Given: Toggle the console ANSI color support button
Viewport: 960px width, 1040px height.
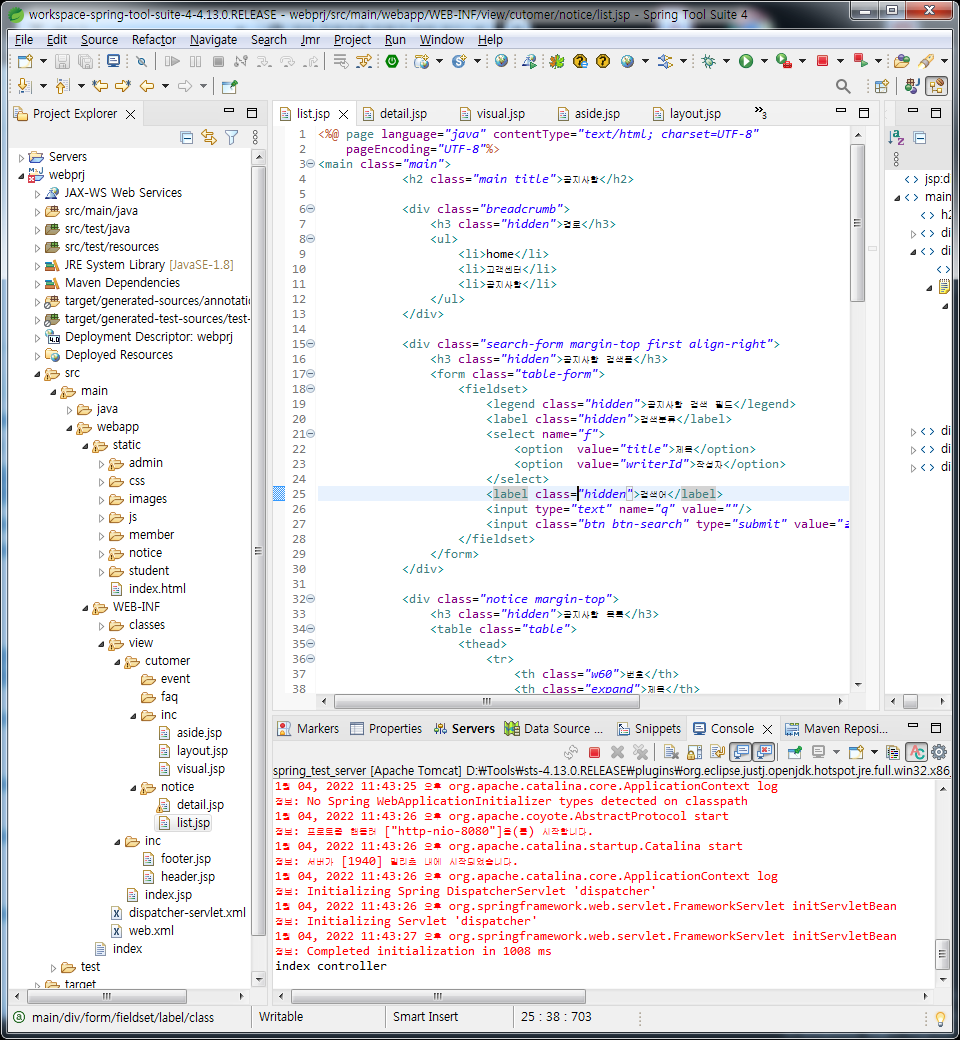Looking at the screenshot, I should click(x=917, y=751).
